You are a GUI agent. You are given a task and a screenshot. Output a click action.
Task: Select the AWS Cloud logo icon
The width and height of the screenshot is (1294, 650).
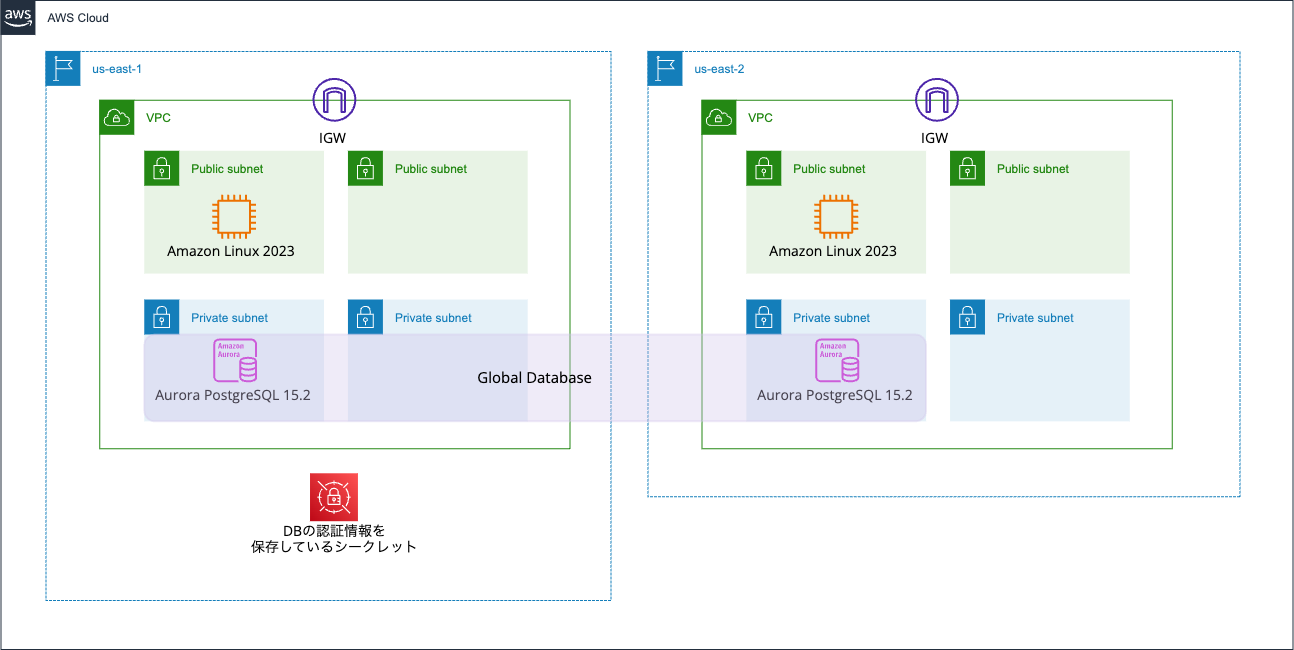coord(18,17)
